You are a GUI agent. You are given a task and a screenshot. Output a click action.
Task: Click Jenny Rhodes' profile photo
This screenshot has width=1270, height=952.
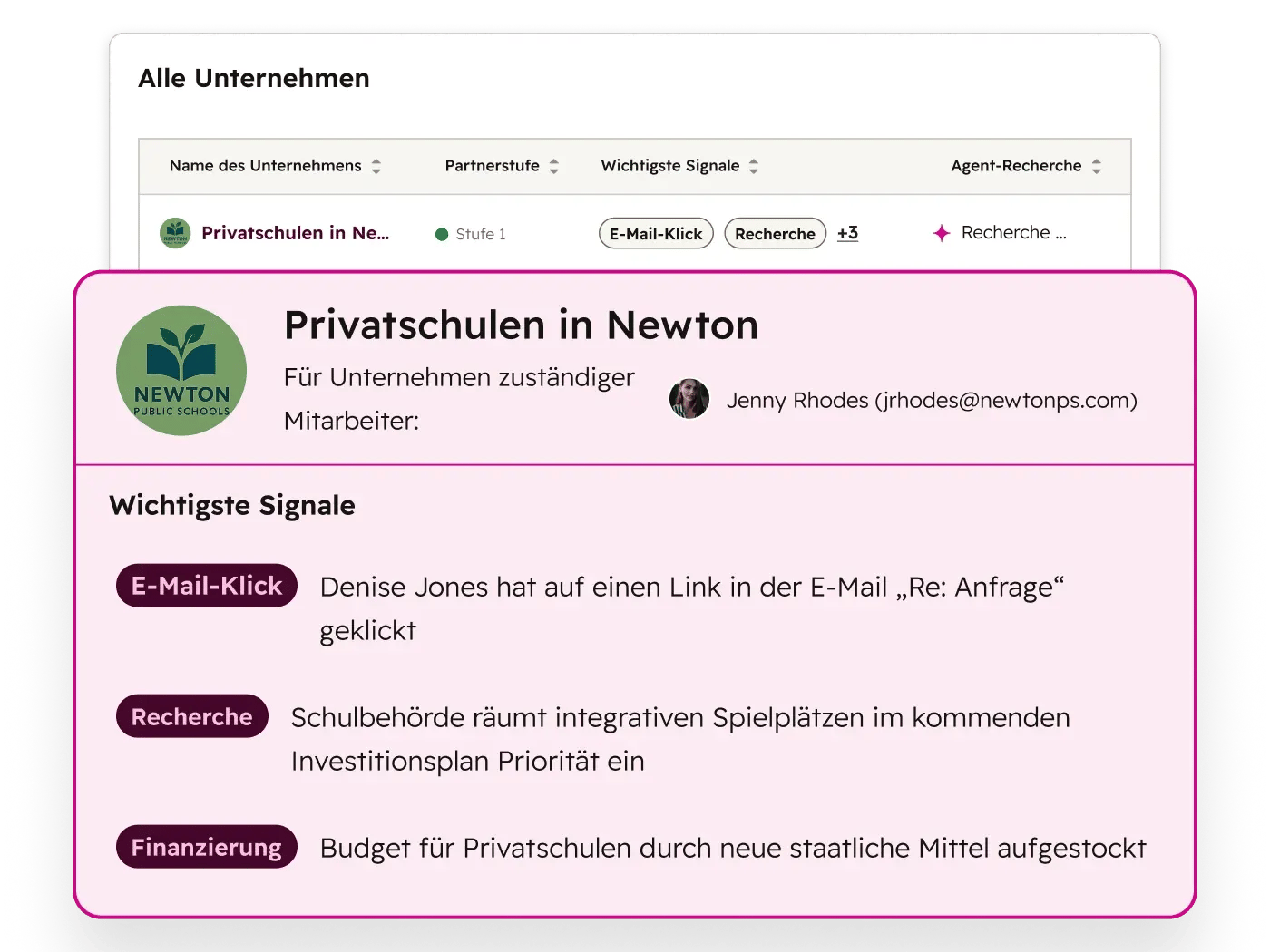pos(689,399)
